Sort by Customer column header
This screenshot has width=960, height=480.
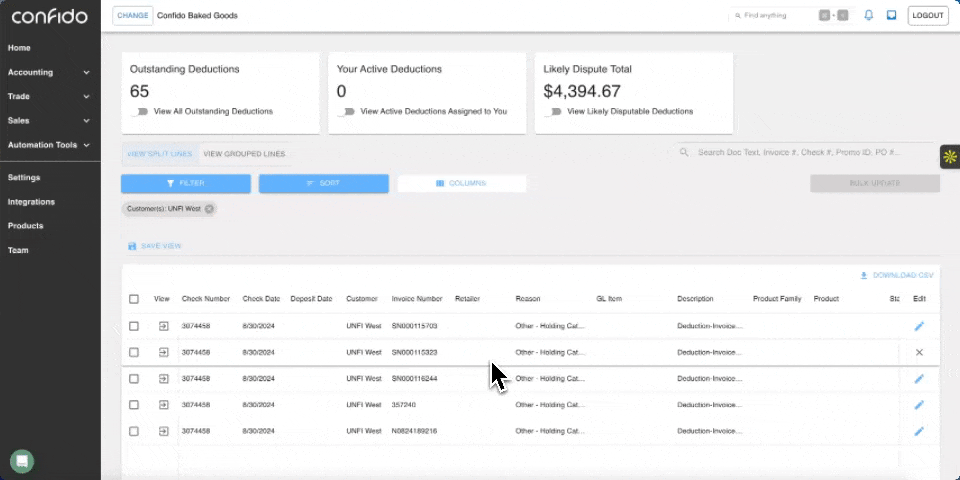click(x=362, y=299)
